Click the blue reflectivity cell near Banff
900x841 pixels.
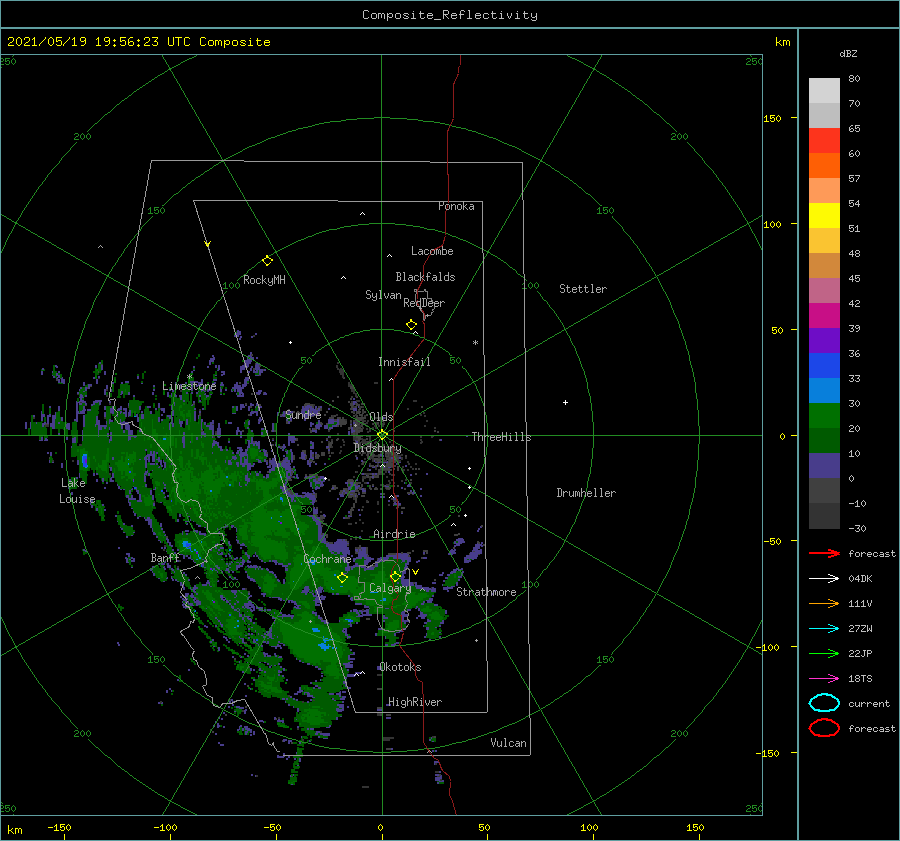(186, 544)
